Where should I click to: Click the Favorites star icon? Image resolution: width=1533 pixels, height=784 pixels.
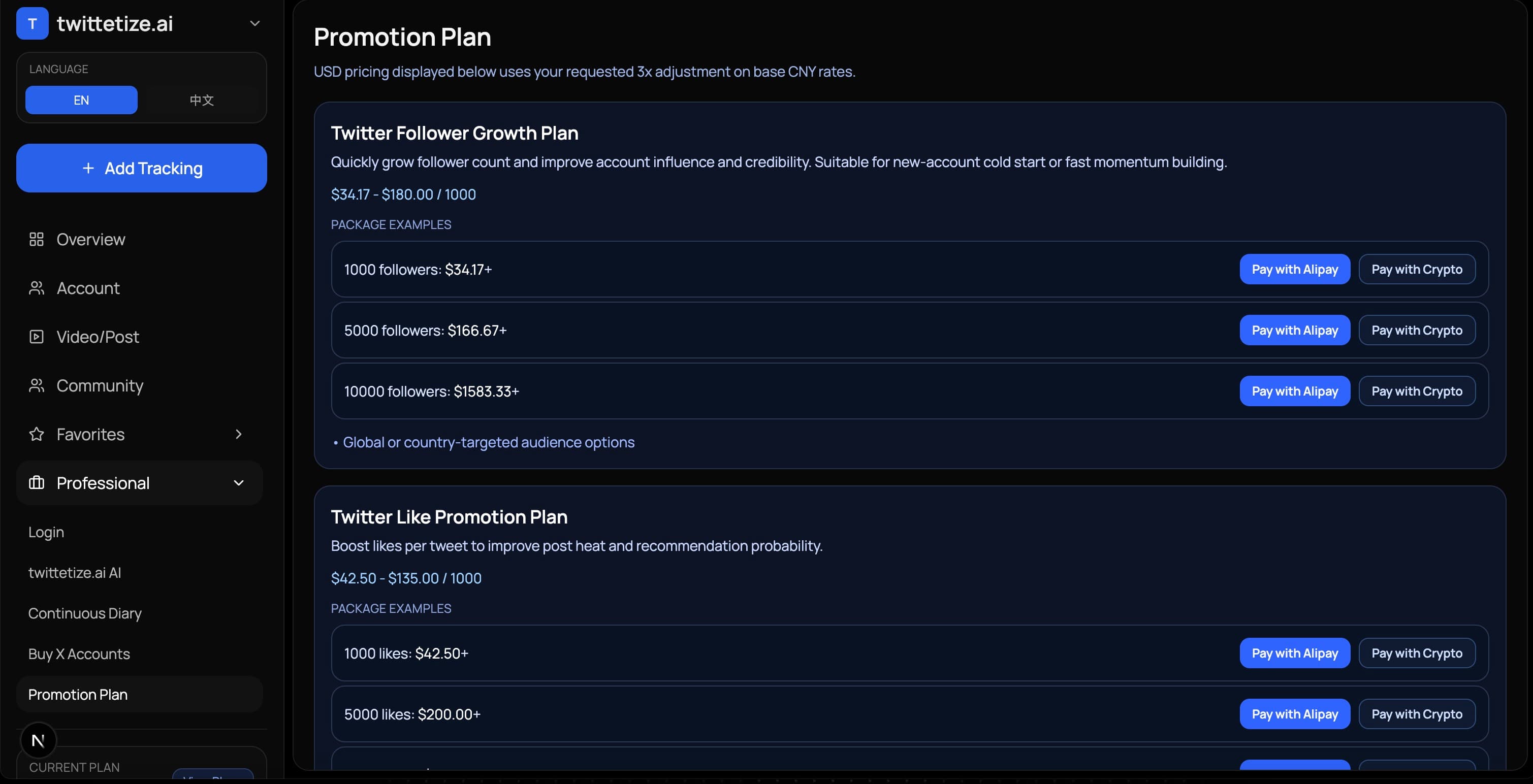[x=36, y=434]
